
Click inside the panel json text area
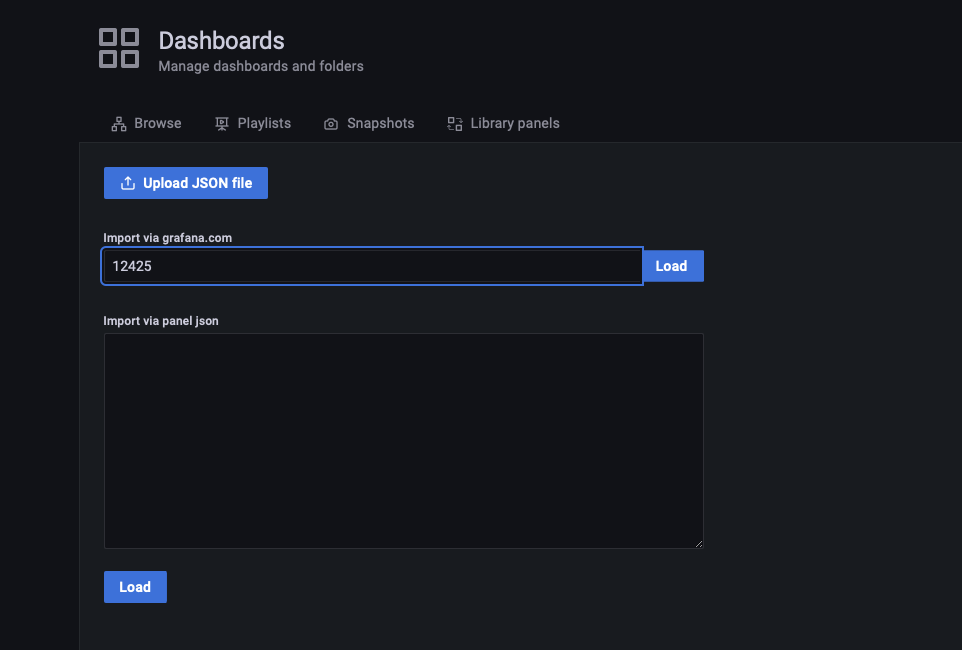point(403,440)
